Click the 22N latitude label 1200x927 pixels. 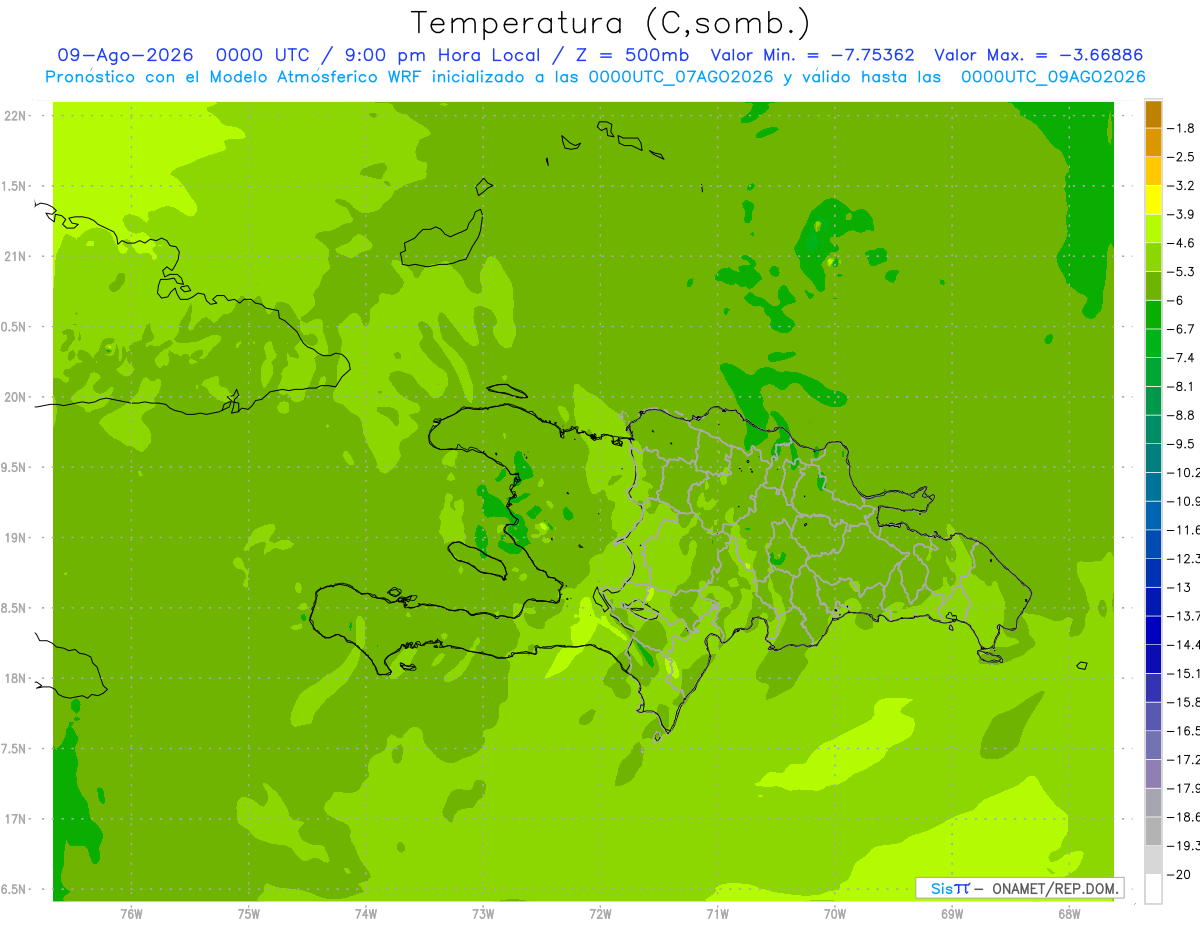(16, 116)
